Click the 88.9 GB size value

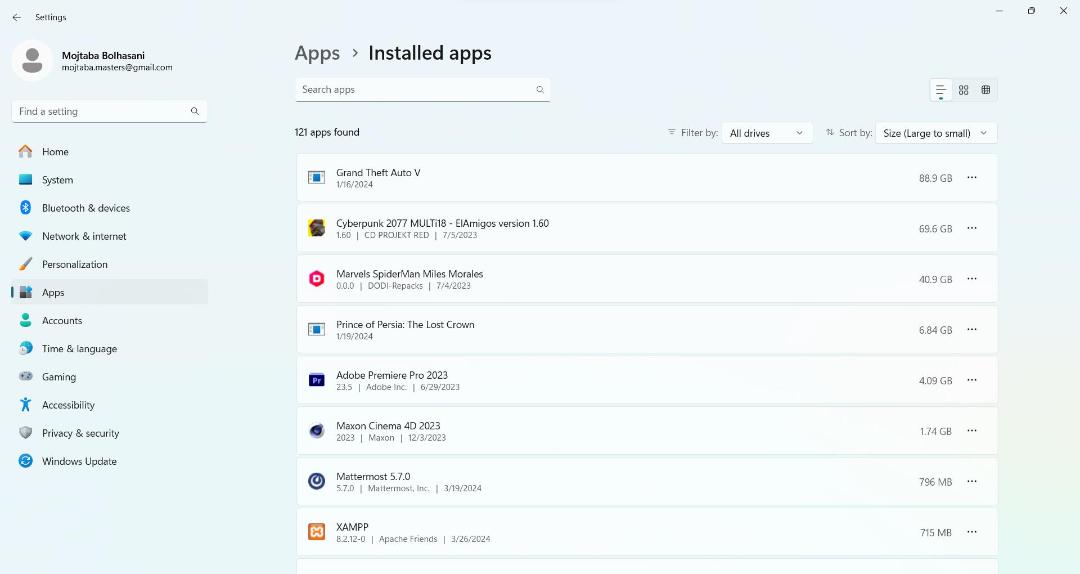coord(935,178)
